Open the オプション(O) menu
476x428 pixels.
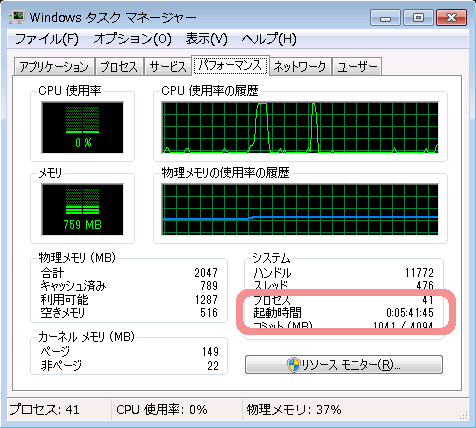pyautogui.click(x=133, y=39)
